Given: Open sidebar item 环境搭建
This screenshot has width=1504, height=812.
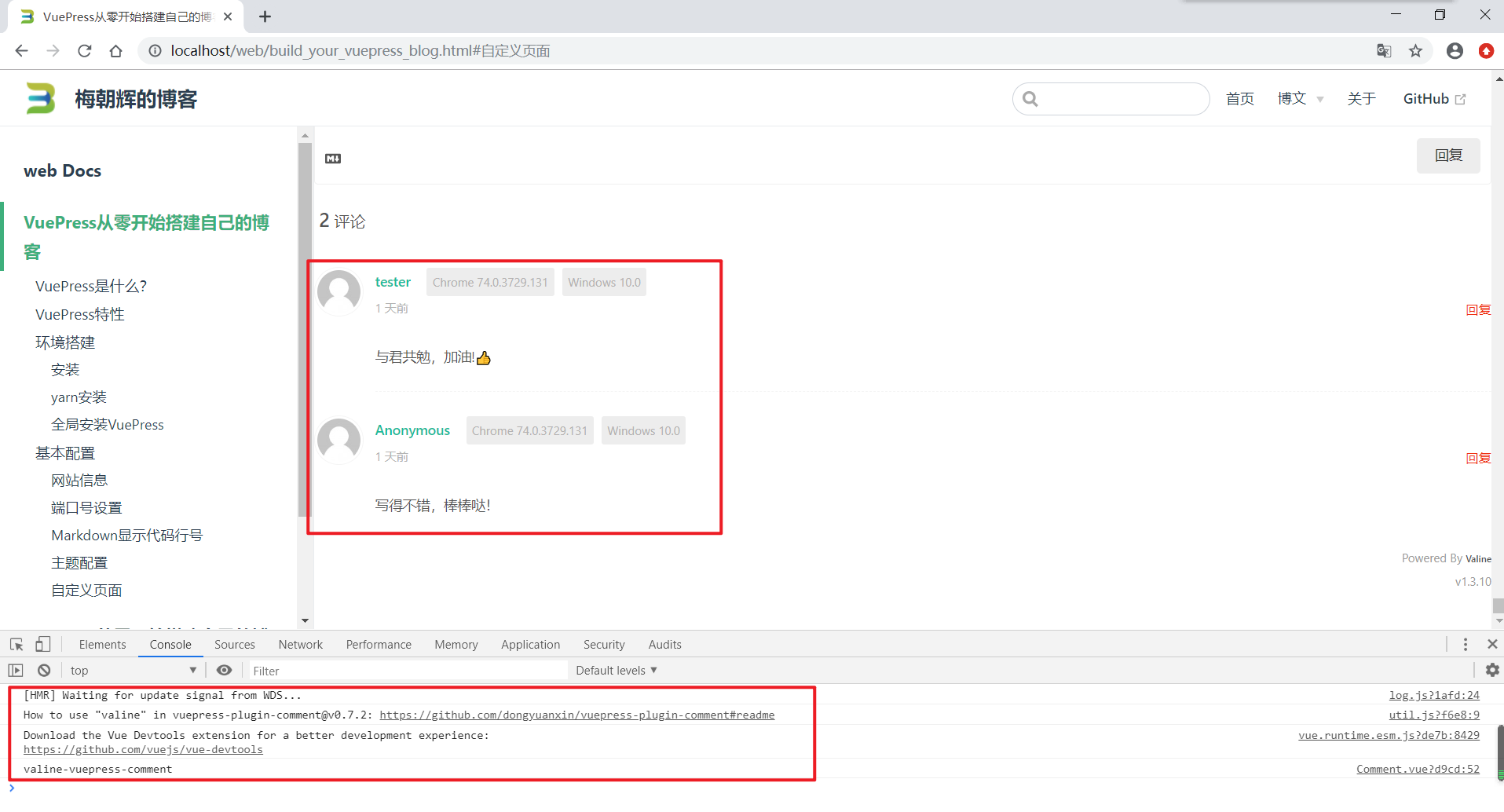Looking at the screenshot, I should pos(65,343).
